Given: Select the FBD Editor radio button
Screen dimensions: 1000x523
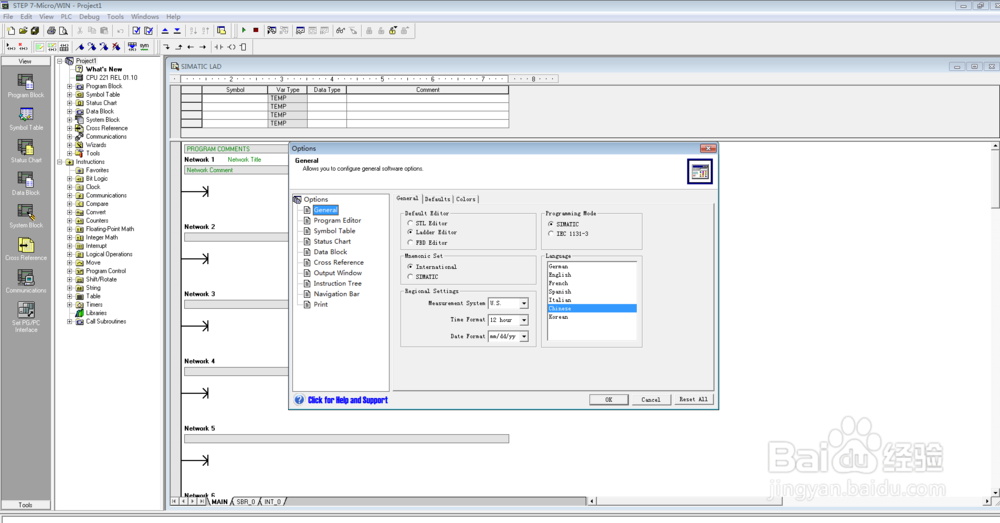Looking at the screenshot, I should [x=410, y=242].
